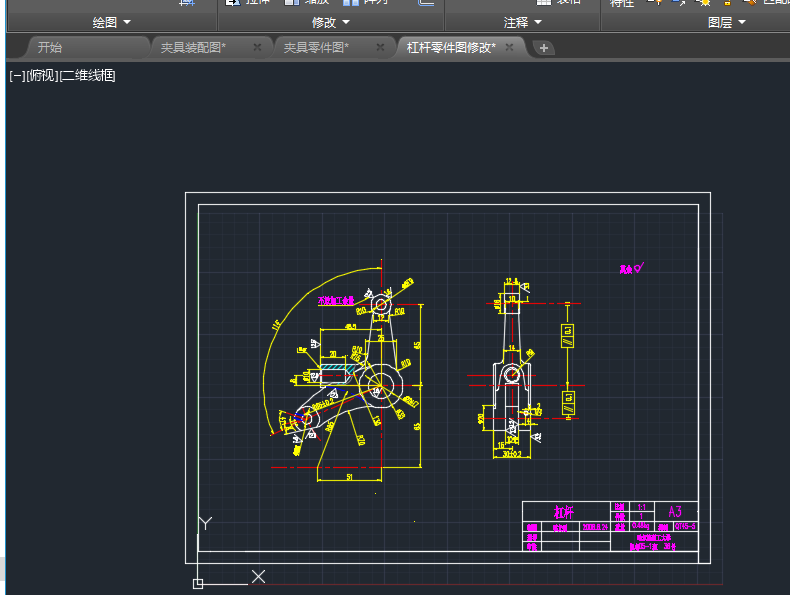This screenshot has height=595, width=790.
Task: Open the 夹具零件图 drawing tab
Action: pyautogui.click(x=316, y=47)
